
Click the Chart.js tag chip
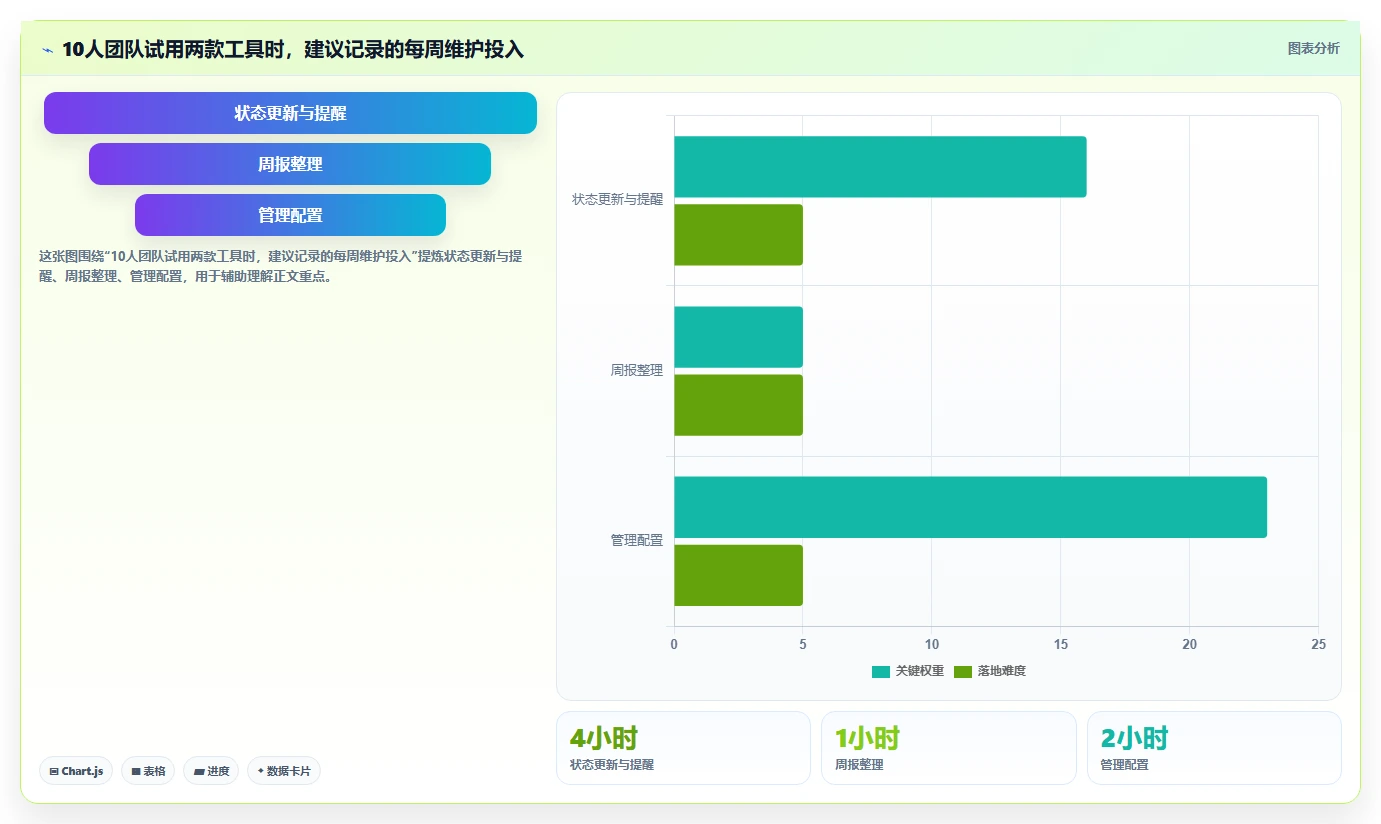click(76, 771)
